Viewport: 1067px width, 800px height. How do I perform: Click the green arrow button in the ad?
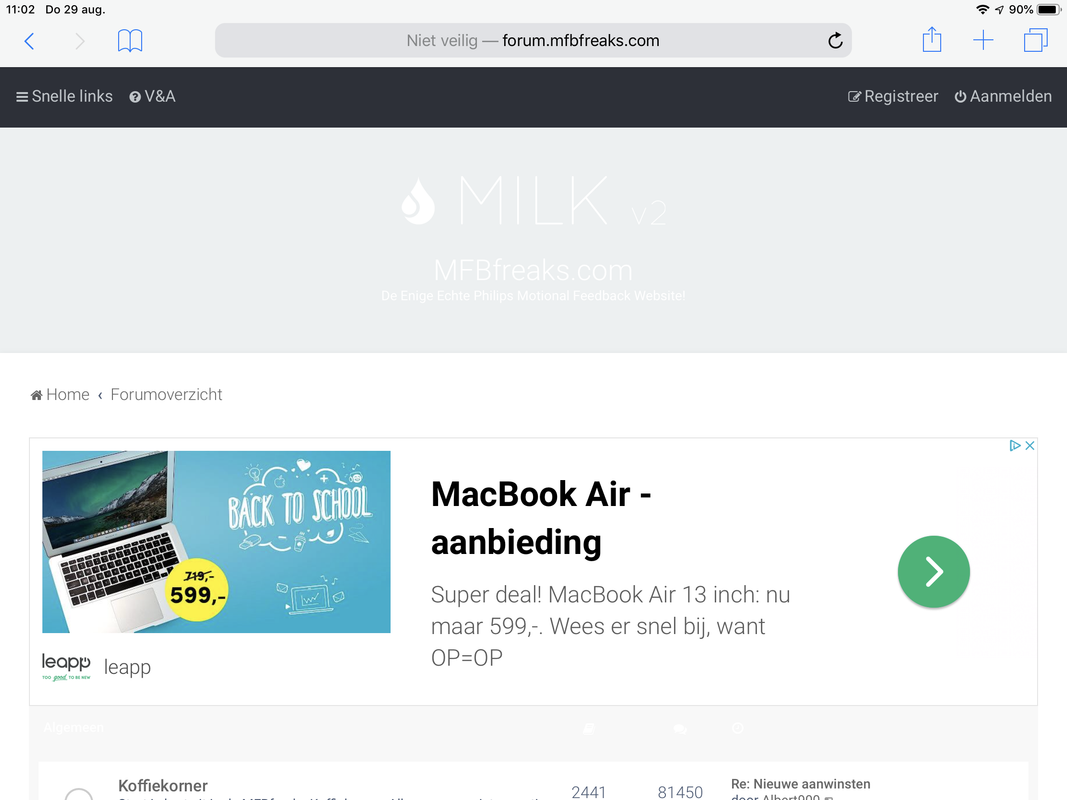[x=934, y=571]
